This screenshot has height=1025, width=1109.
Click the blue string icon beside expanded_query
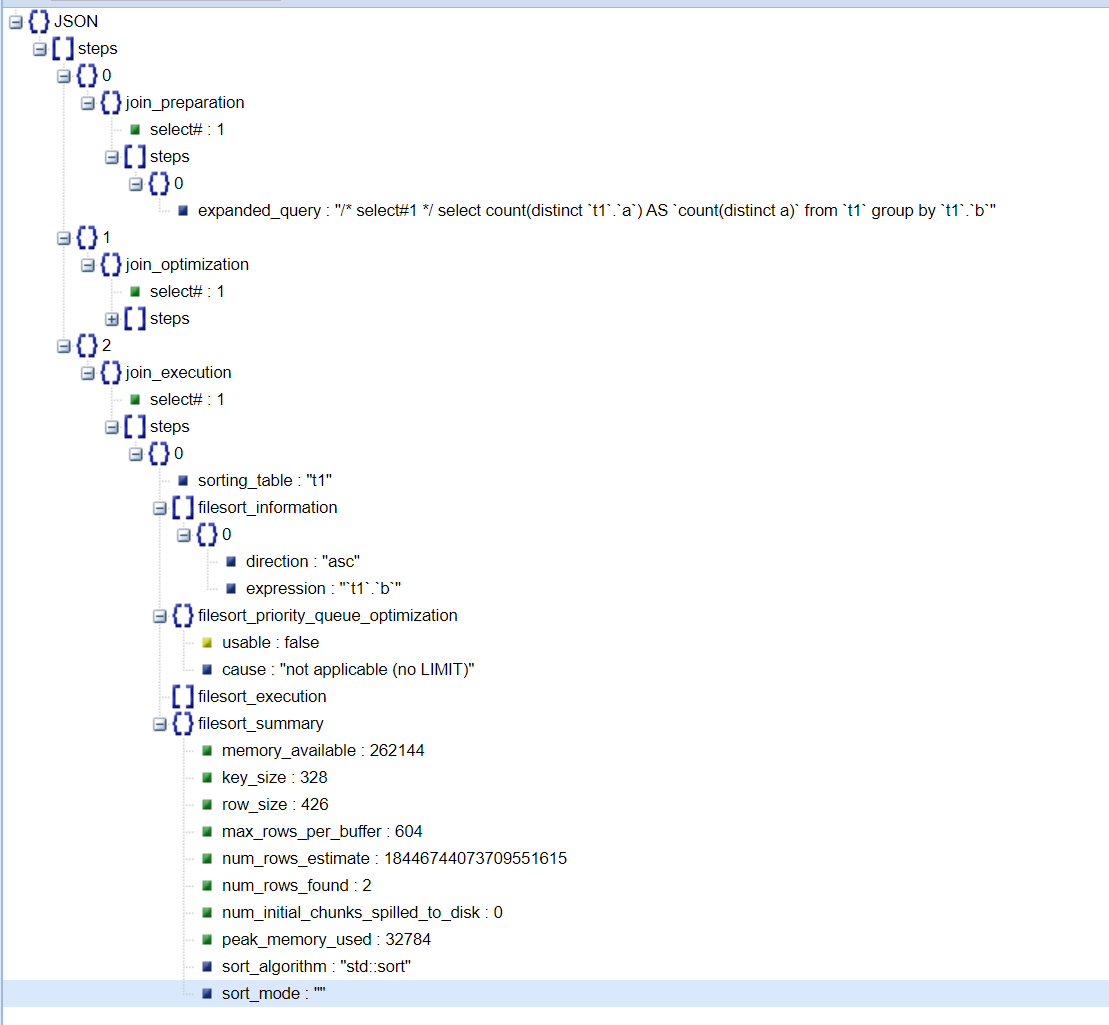coord(183,211)
